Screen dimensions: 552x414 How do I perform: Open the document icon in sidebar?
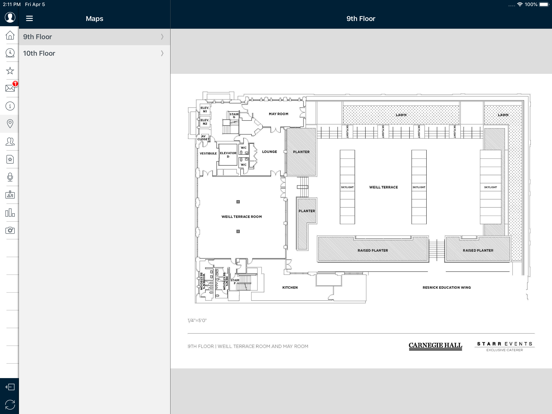point(10,159)
